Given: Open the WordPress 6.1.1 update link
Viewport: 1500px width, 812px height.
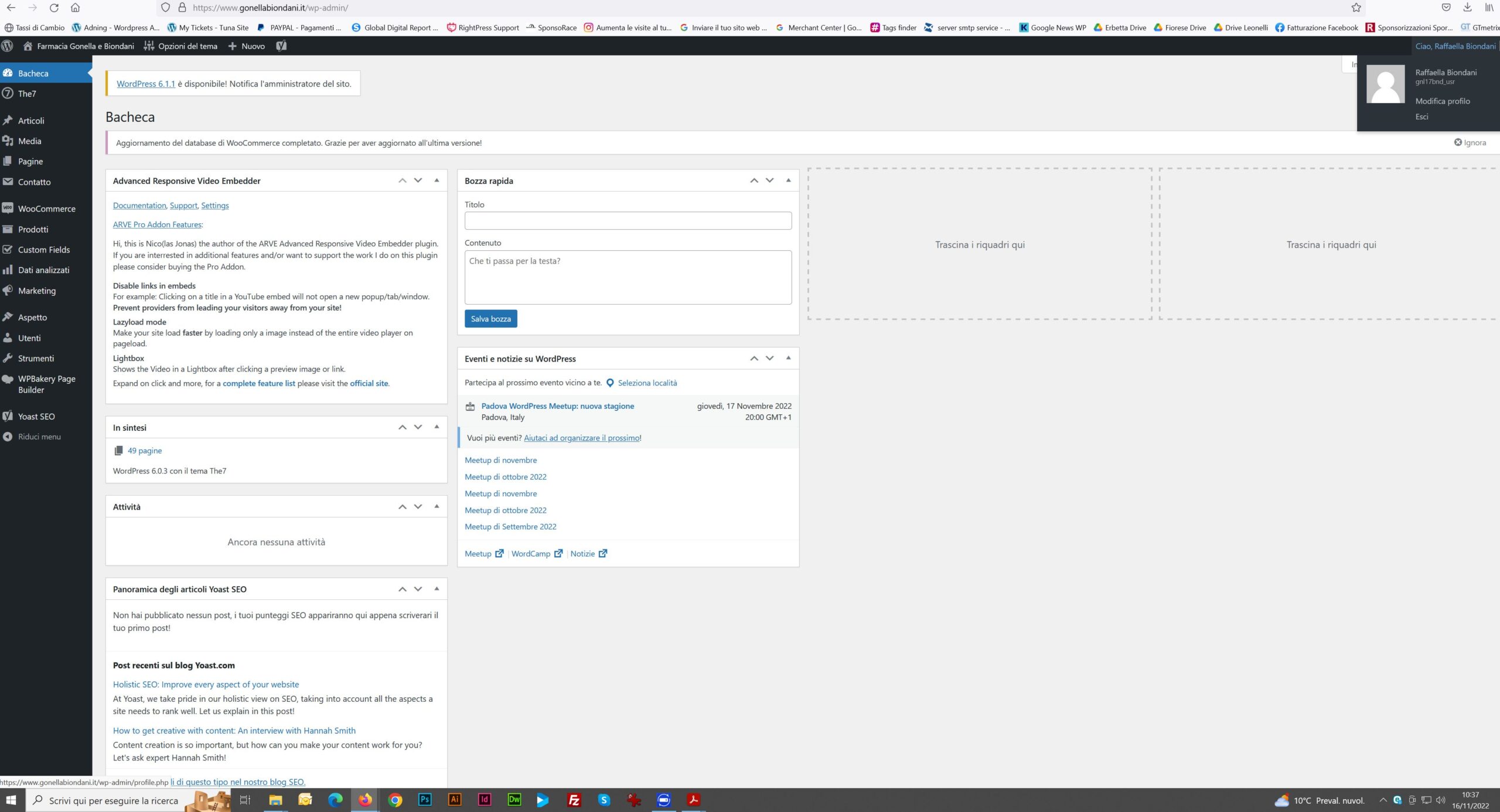Looking at the screenshot, I should coord(145,84).
